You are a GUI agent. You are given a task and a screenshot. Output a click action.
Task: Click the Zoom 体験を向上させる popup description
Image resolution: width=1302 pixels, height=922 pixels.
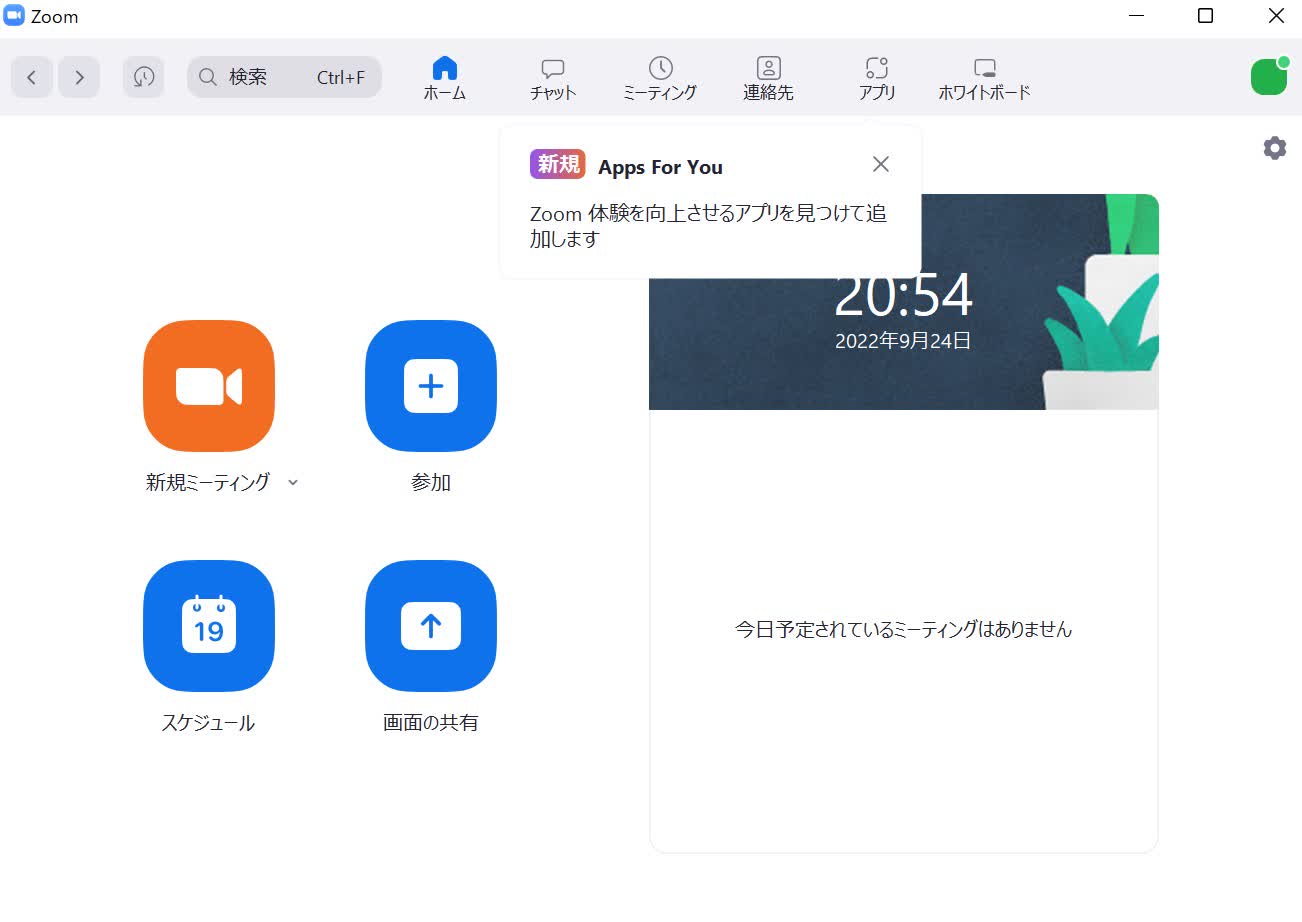708,227
